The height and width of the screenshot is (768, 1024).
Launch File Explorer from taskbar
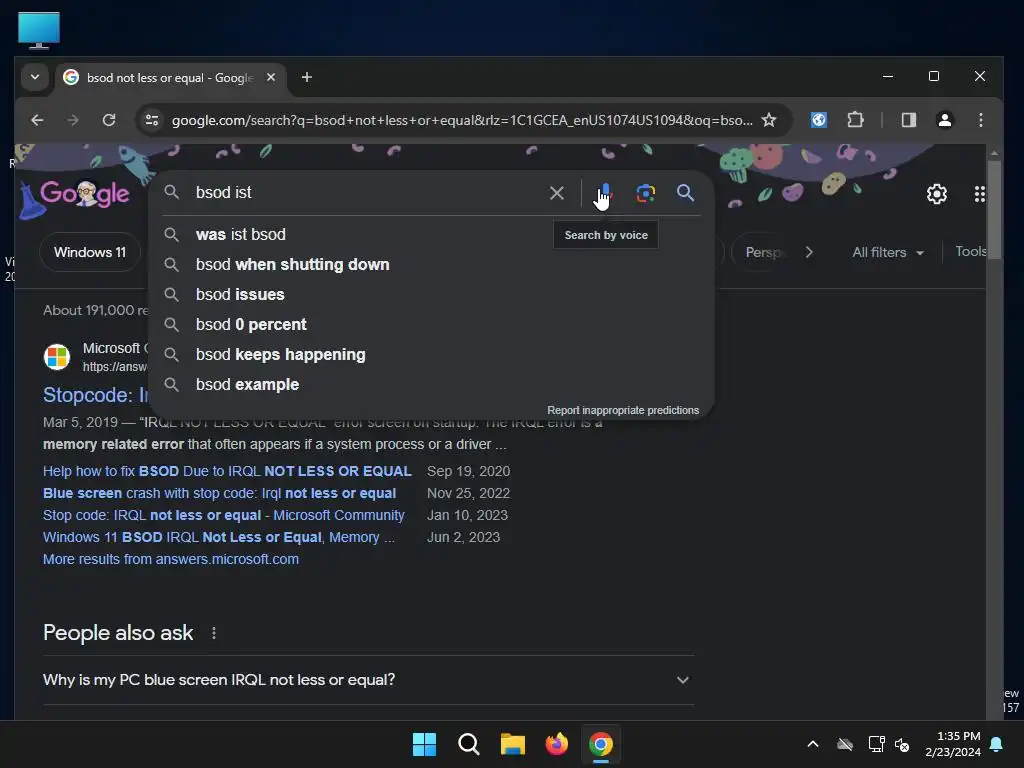(513, 744)
